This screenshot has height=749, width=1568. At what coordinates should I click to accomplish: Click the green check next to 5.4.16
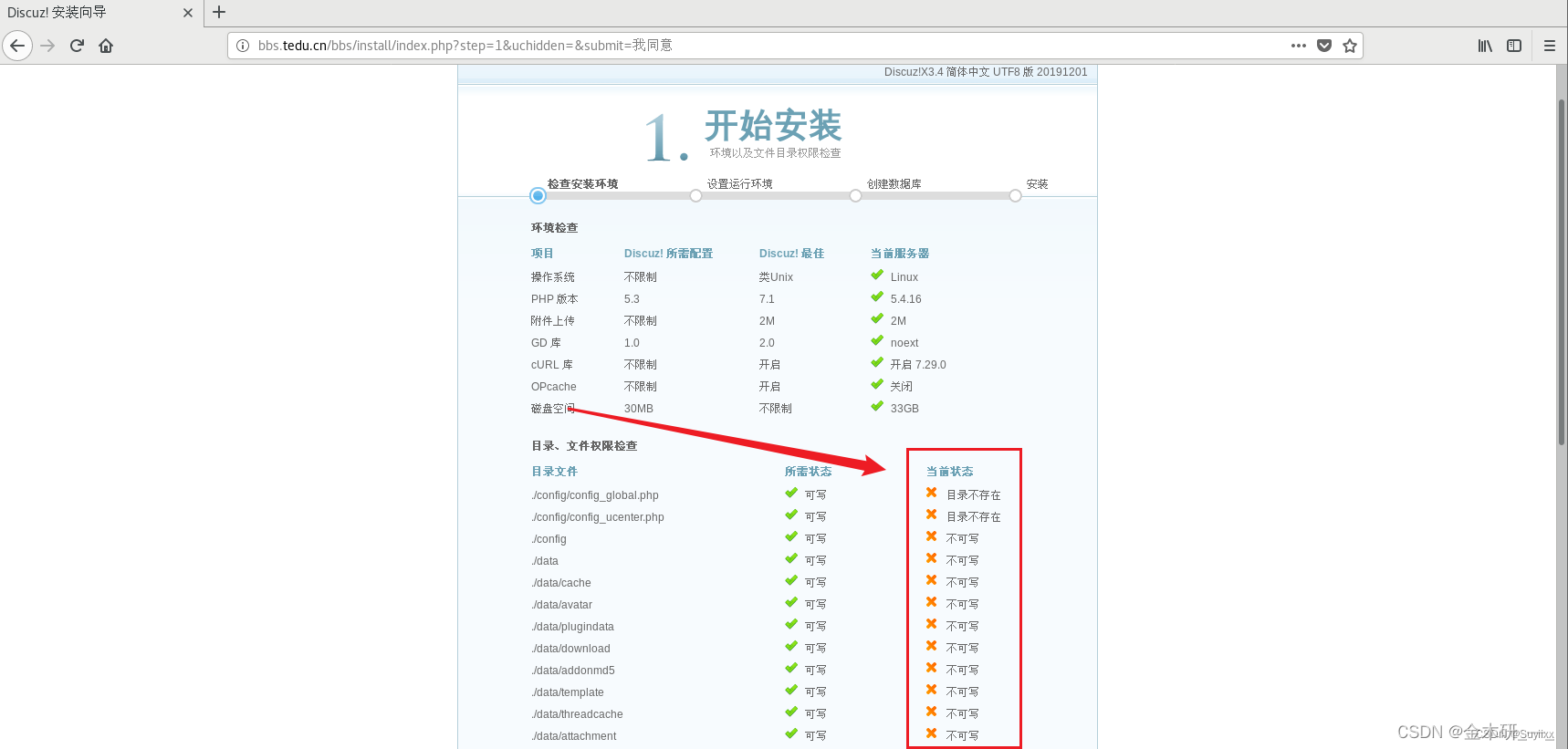[x=877, y=297]
